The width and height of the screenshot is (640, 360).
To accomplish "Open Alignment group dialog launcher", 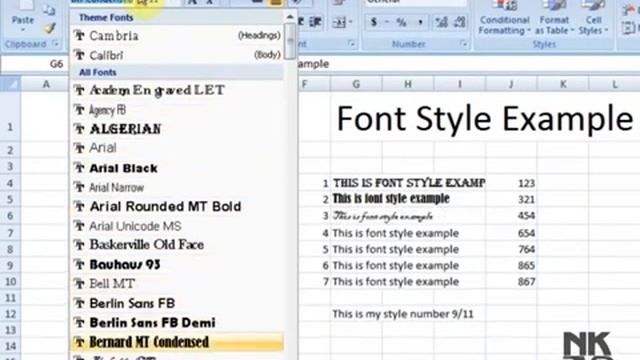I will tap(351, 44).
